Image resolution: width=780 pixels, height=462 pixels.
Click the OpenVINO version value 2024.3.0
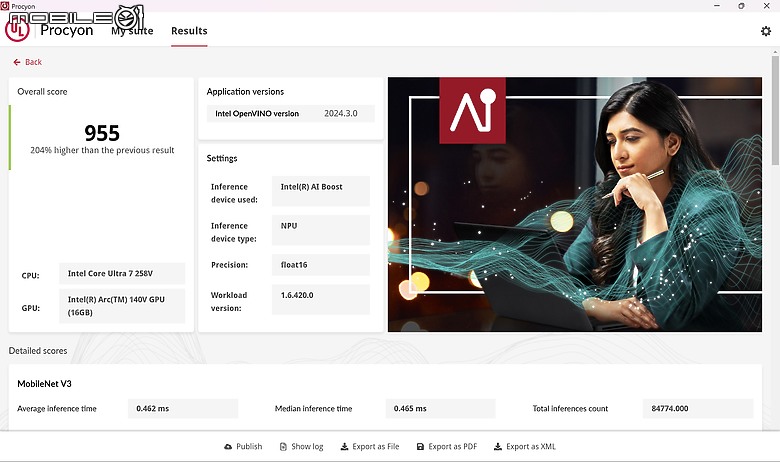click(x=341, y=113)
